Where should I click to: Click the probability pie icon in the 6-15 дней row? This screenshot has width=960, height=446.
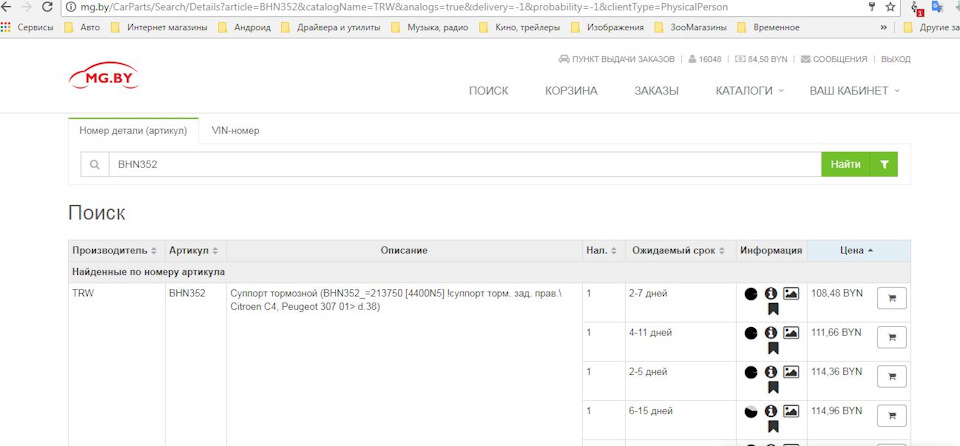point(751,412)
